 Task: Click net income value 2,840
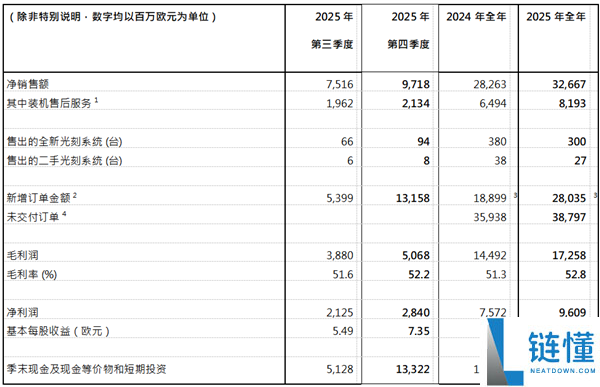tap(416, 312)
